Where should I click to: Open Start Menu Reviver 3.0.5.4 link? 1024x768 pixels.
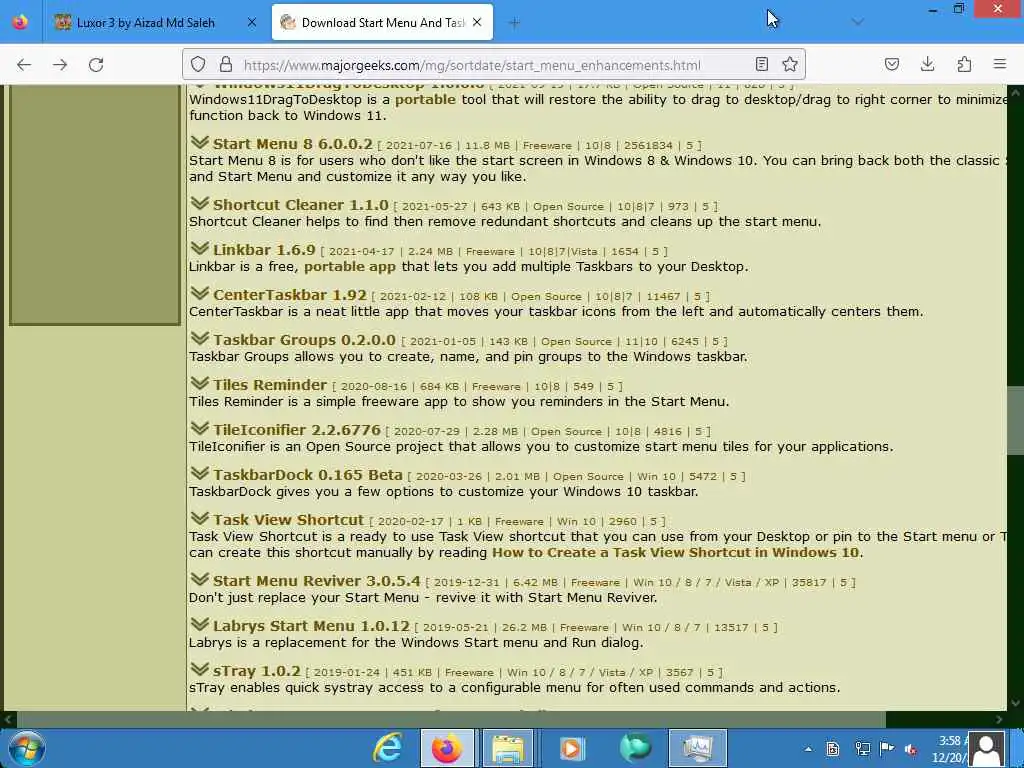tap(317, 581)
